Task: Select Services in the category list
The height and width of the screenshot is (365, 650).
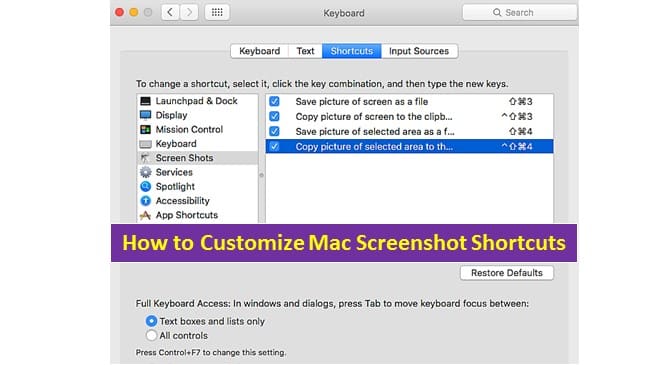Action: [197, 172]
